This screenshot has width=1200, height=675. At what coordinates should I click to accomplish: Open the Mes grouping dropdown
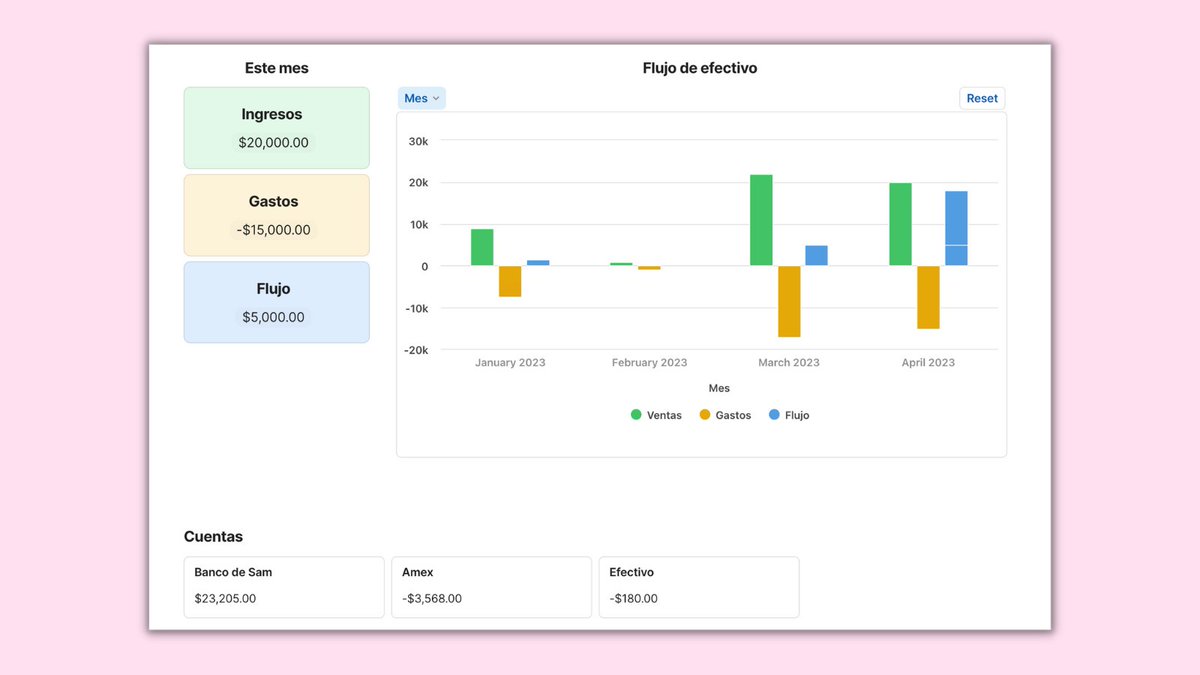click(x=421, y=98)
